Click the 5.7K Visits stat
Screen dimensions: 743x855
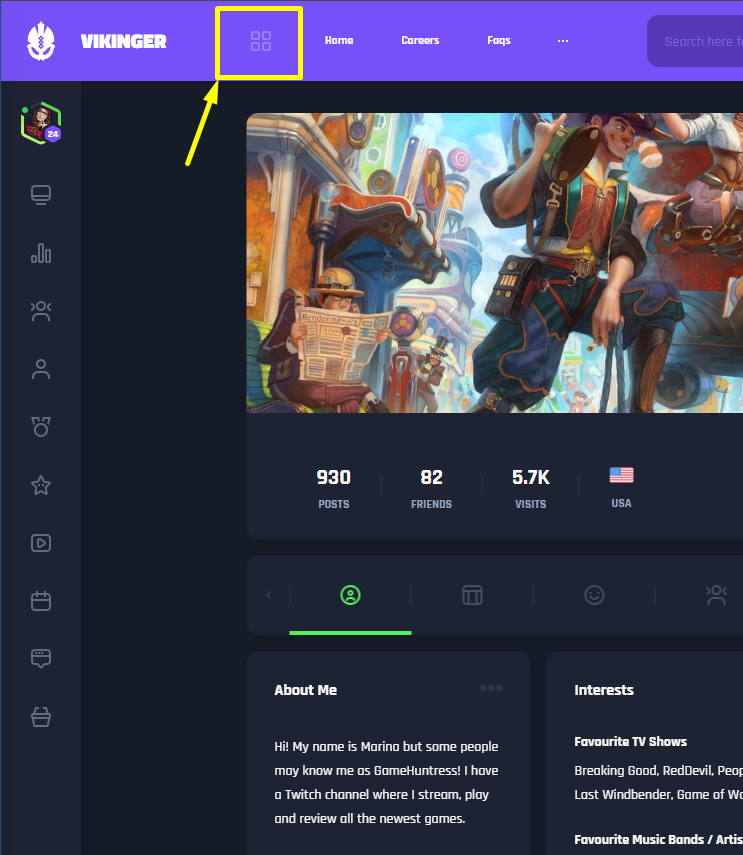[x=530, y=489]
